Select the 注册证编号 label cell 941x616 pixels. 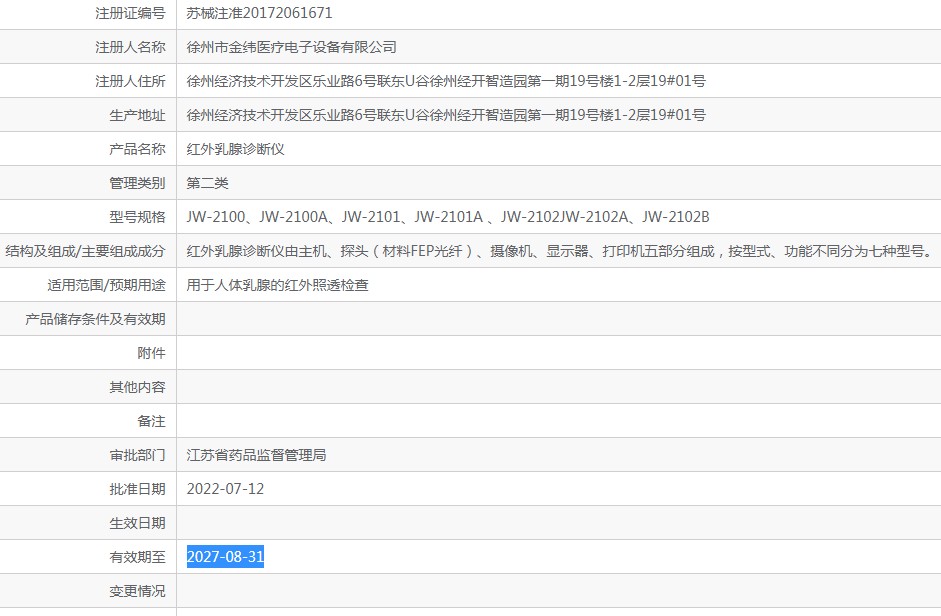click(x=130, y=13)
